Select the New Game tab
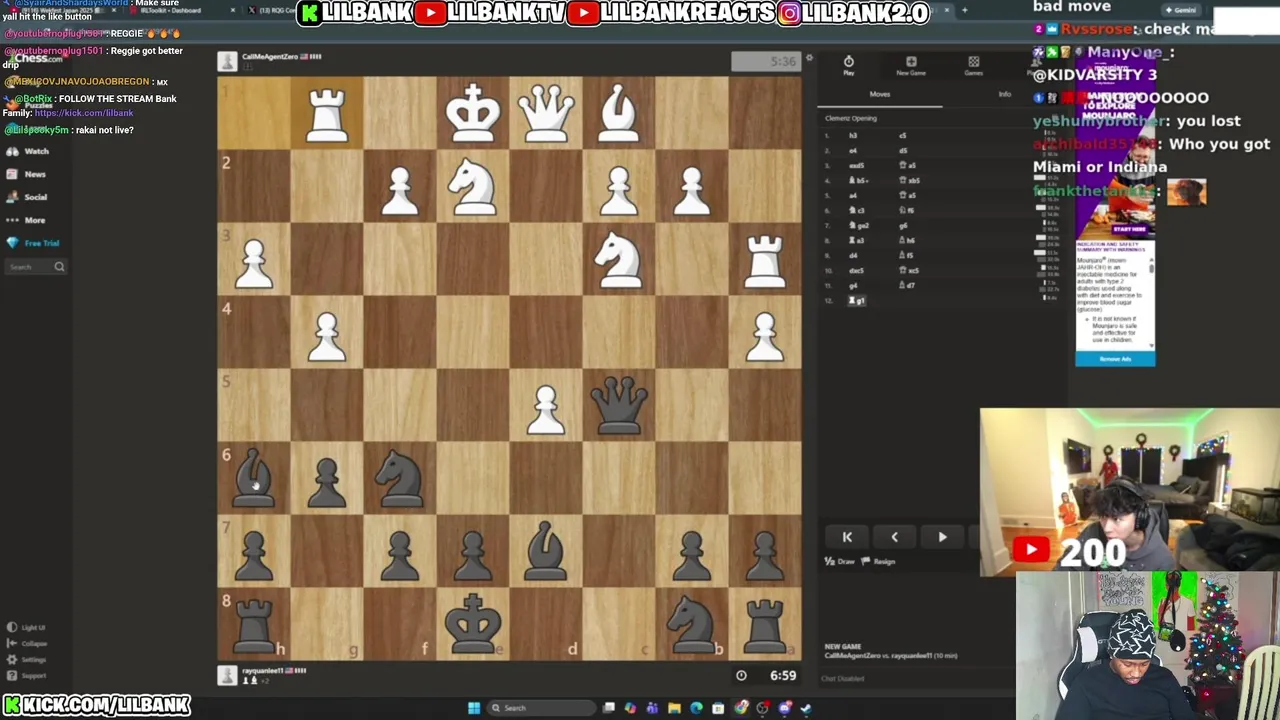This screenshot has height=720, width=1280. click(911, 66)
